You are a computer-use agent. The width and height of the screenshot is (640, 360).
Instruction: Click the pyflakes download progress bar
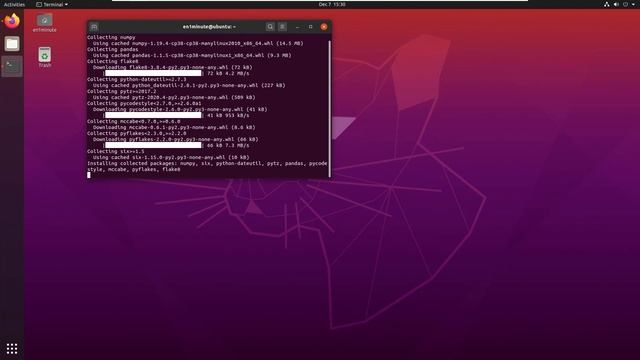tap(153, 145)
